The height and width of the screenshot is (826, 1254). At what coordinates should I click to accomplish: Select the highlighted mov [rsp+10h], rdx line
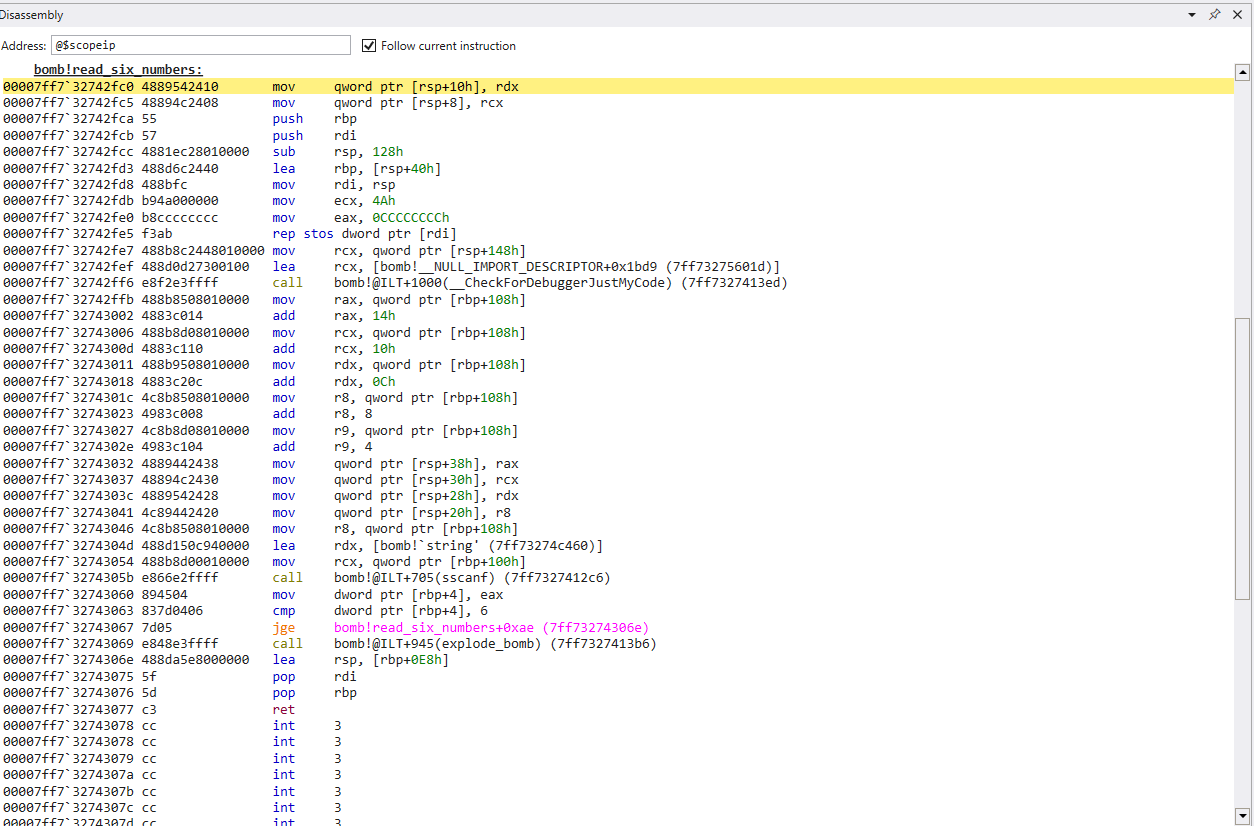click(x=425, y=87)
